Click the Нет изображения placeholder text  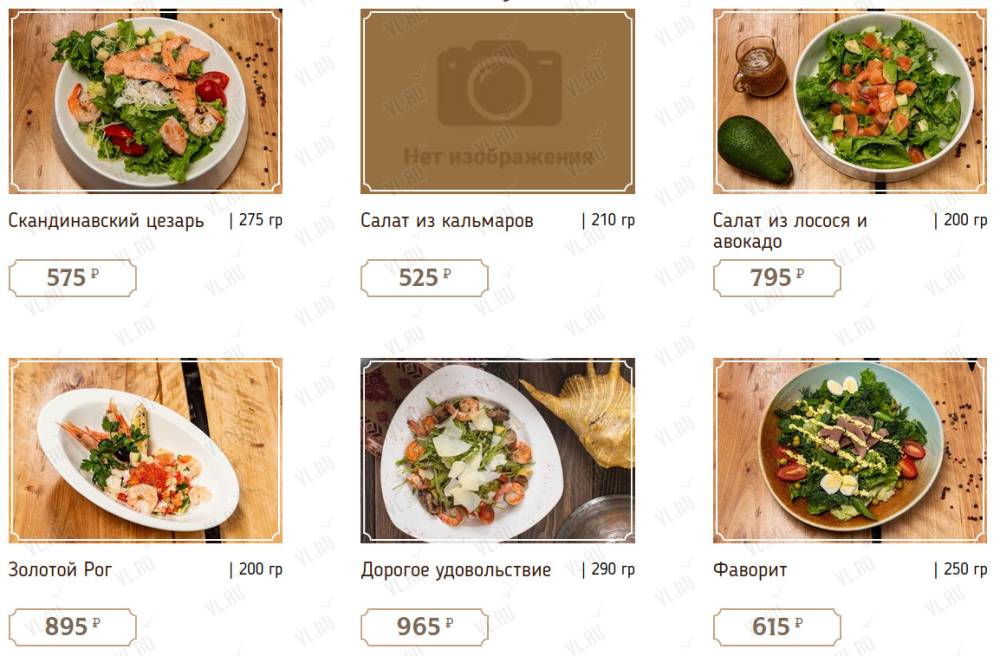click(498, 156)
